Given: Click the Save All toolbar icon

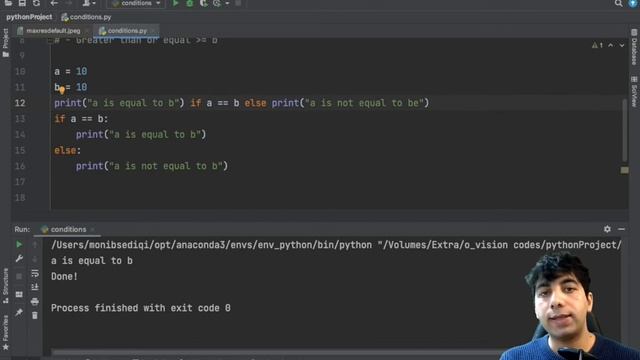Looking at the screenshot, I should click(x=22, y=3).
